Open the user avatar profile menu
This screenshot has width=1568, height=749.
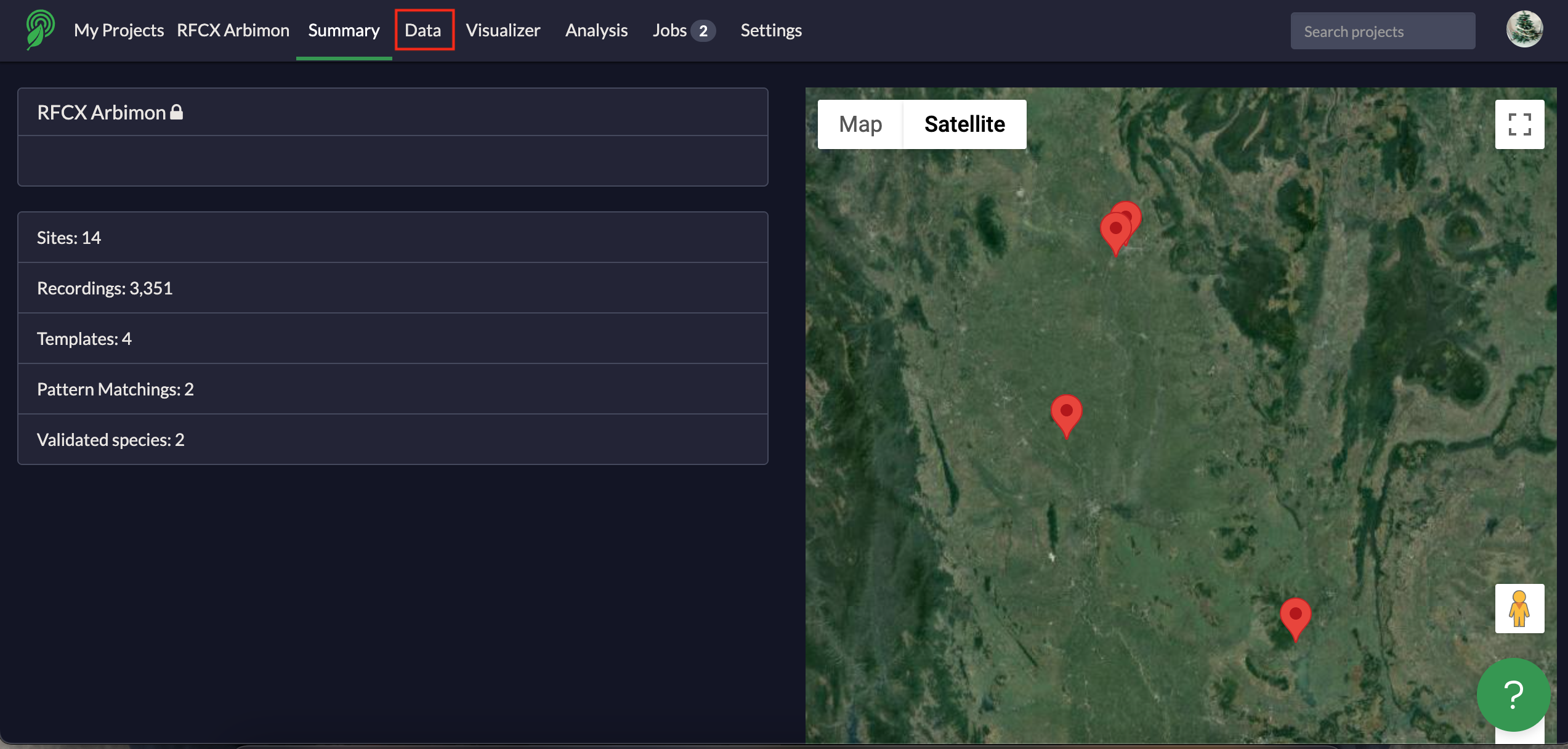(1524, 30)
